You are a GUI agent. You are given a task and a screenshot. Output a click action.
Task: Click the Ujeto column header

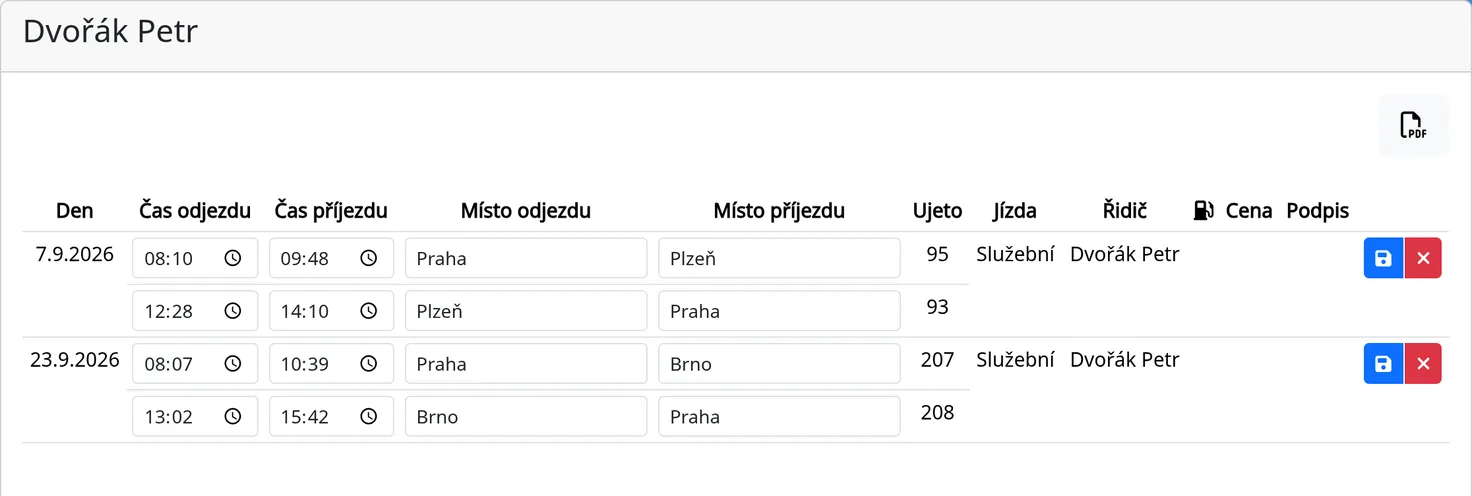click(937, 211)
